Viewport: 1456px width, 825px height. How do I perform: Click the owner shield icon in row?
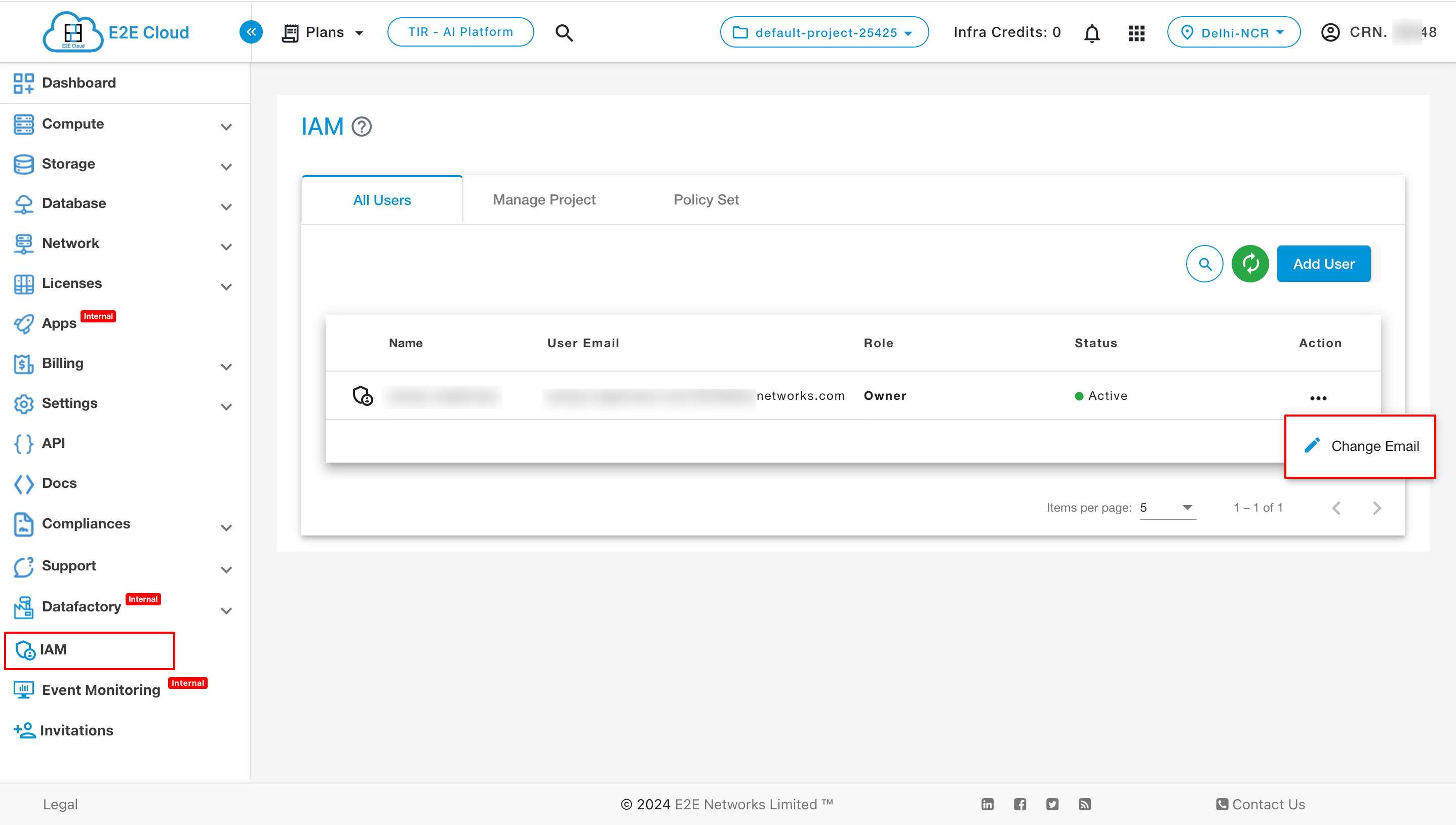[x=362, y=395]
